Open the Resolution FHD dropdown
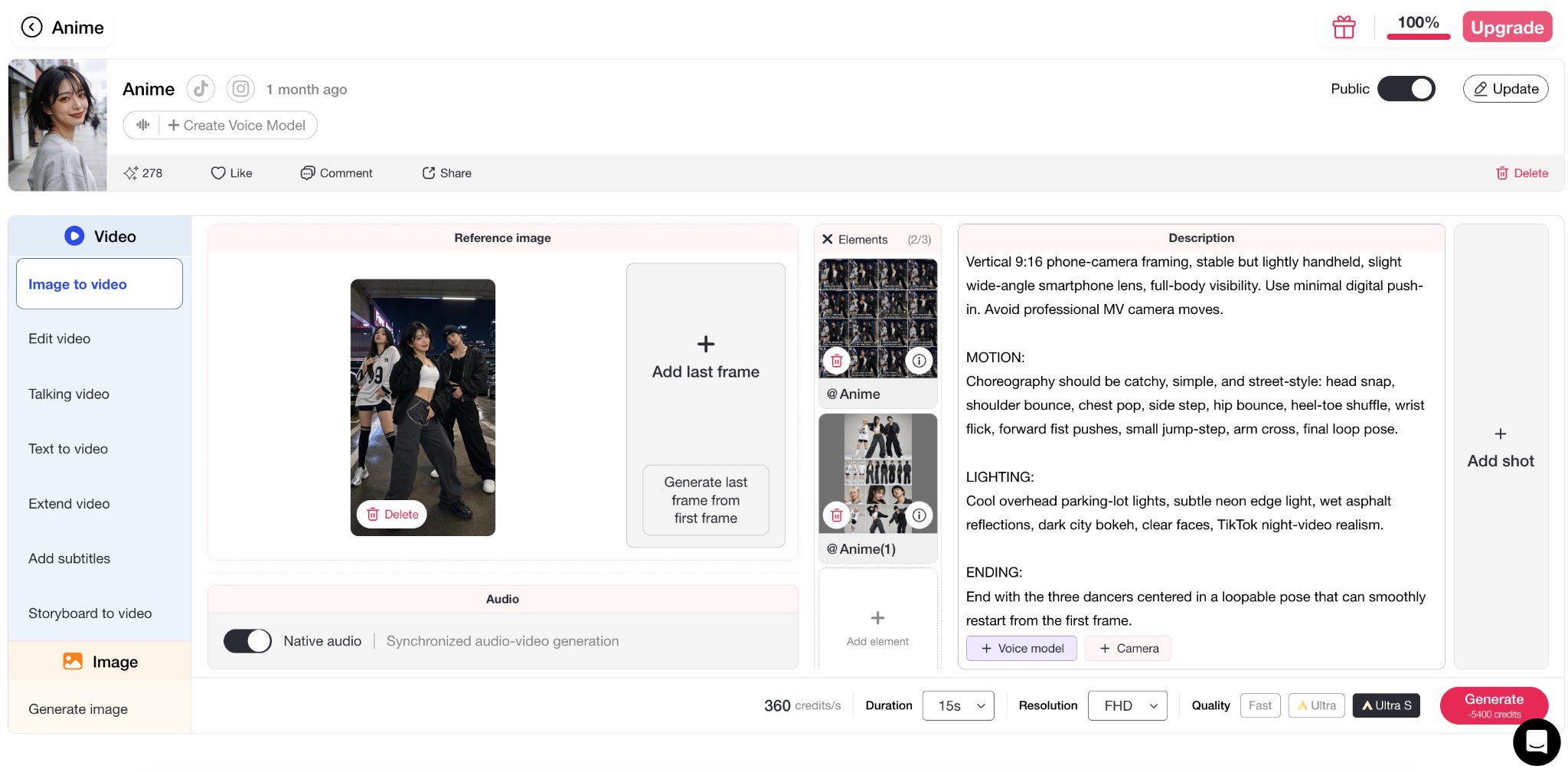The width and height of the screenshot is (1568, 772). click(x=1128, y=705)
